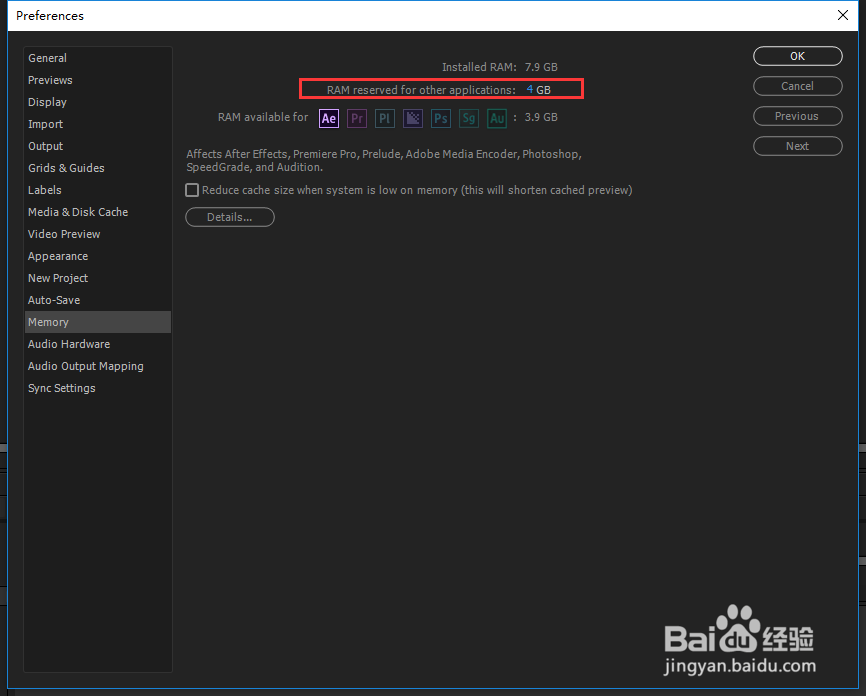Click the OK button

tap(798, 56)
